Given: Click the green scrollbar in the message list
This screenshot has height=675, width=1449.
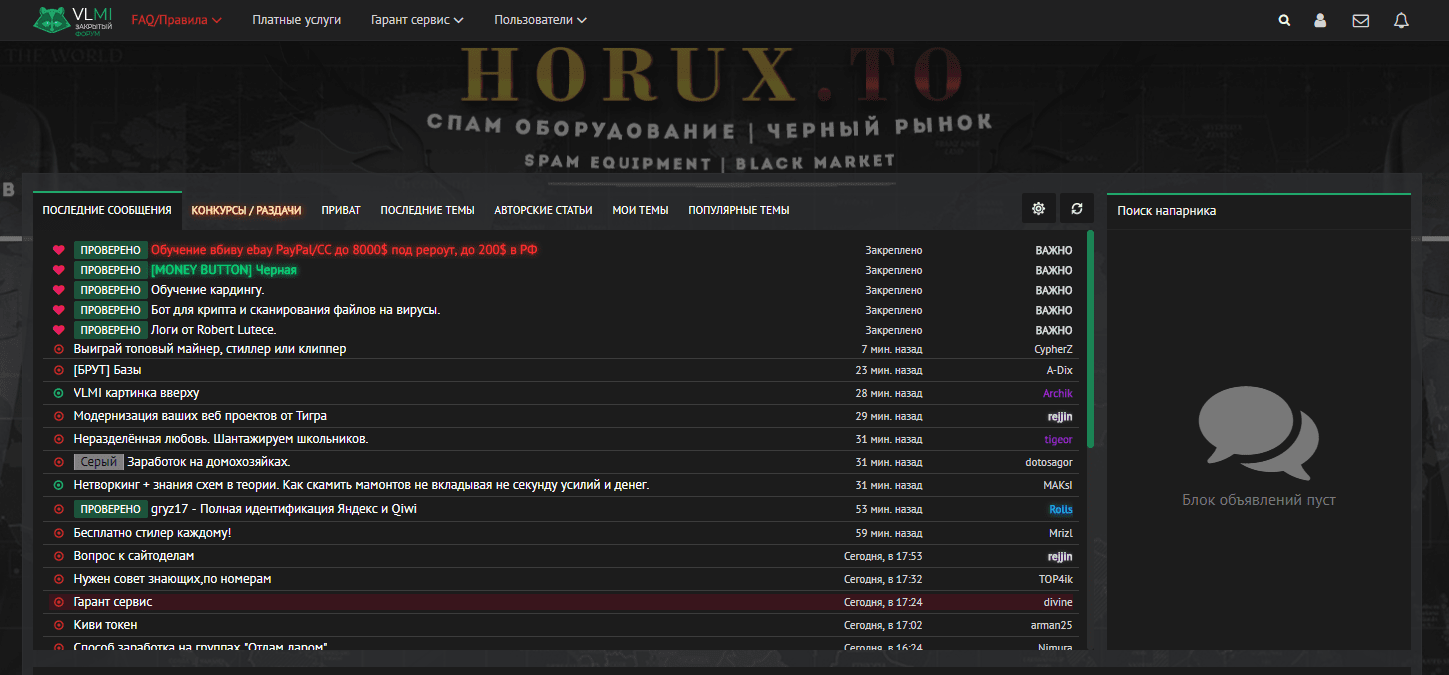Looking at the screenshot, I should coord(1090,340).
